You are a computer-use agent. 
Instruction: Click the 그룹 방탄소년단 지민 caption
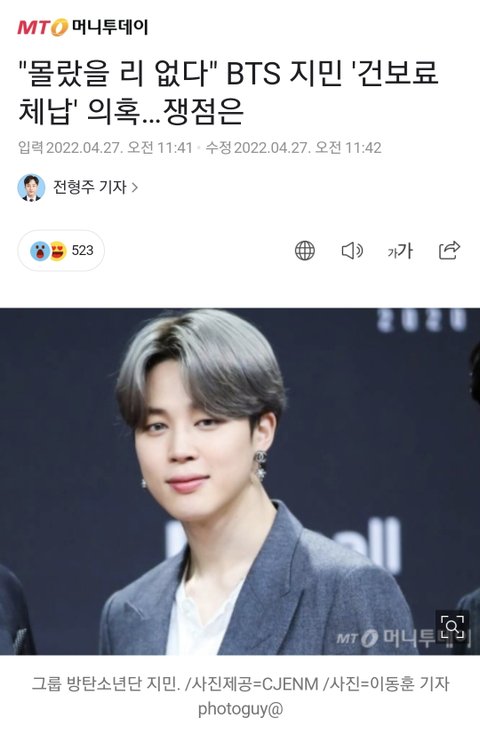point(106,683)
